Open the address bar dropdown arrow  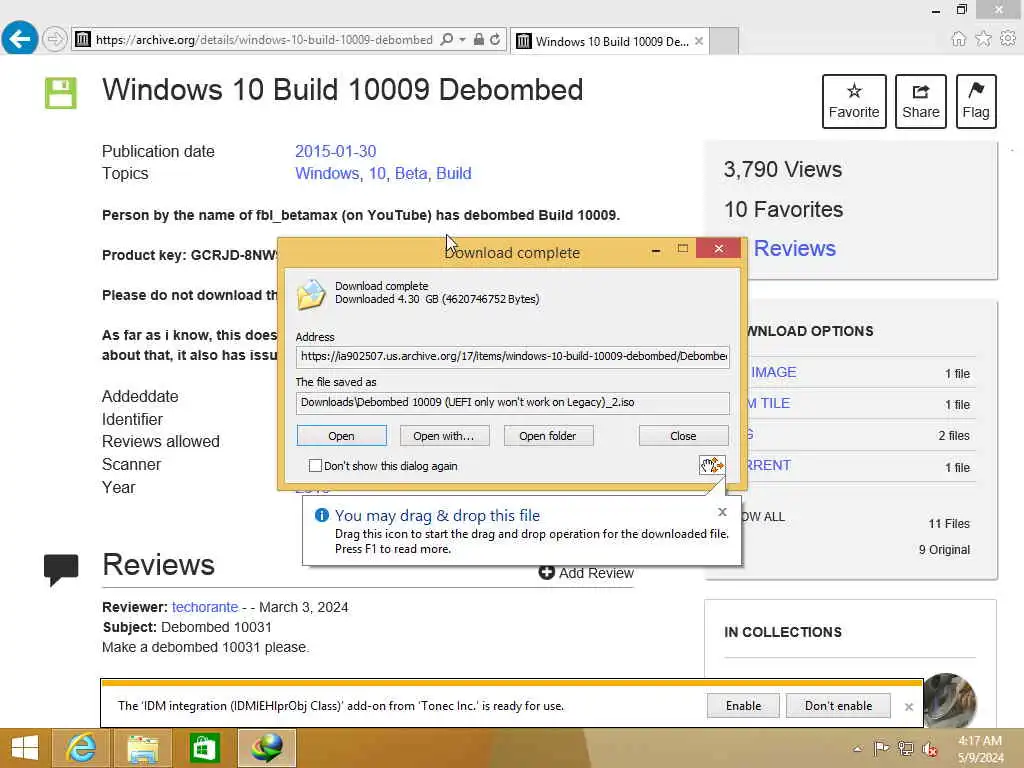click(462, 40)
